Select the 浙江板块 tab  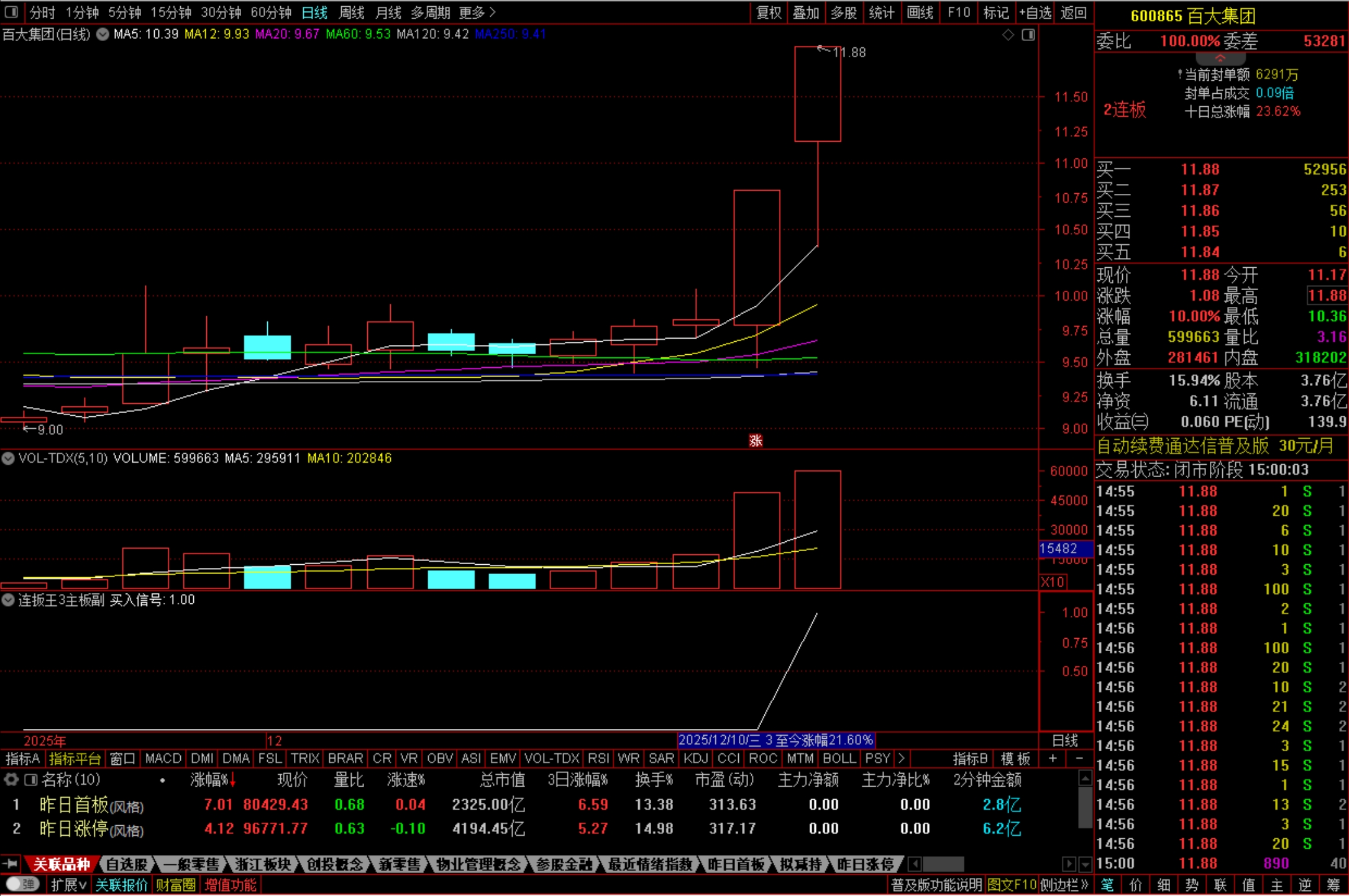[x=263, y=864]
